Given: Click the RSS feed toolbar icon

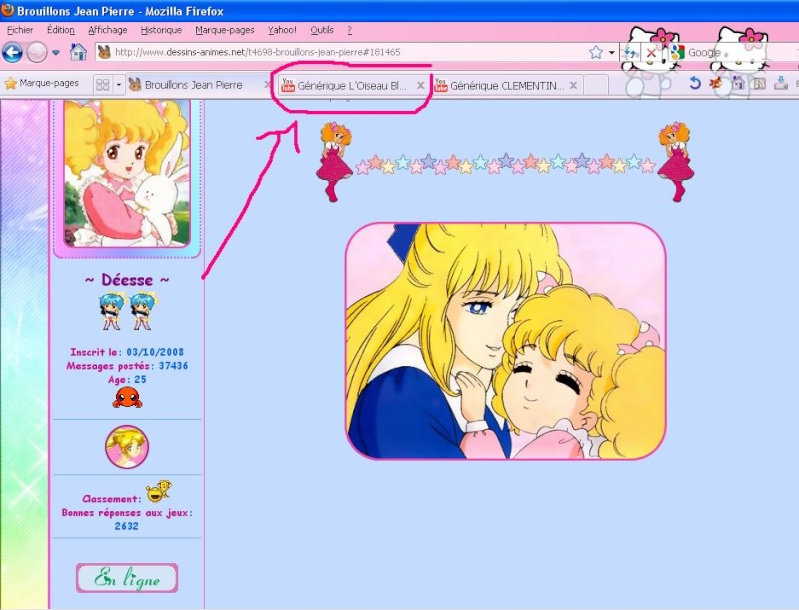Looking at the screenshot, I should coord(759,83).
